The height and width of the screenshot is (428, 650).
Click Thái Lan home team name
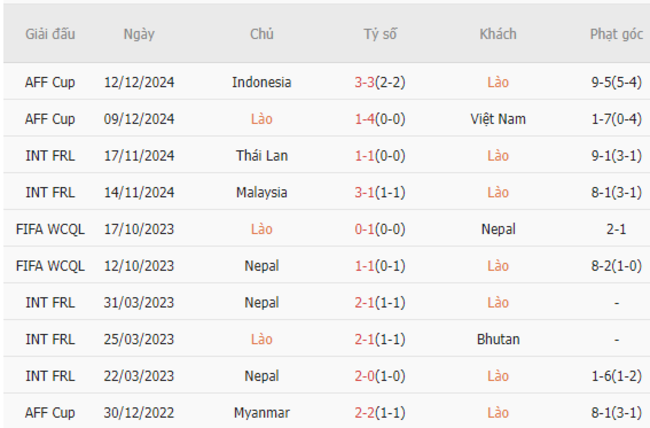[262, 156]
